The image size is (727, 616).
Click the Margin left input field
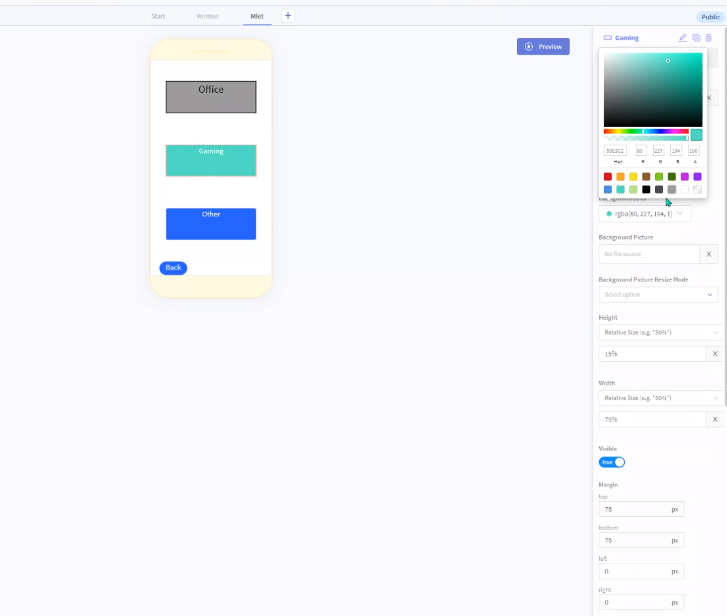[x=641, y=572]
